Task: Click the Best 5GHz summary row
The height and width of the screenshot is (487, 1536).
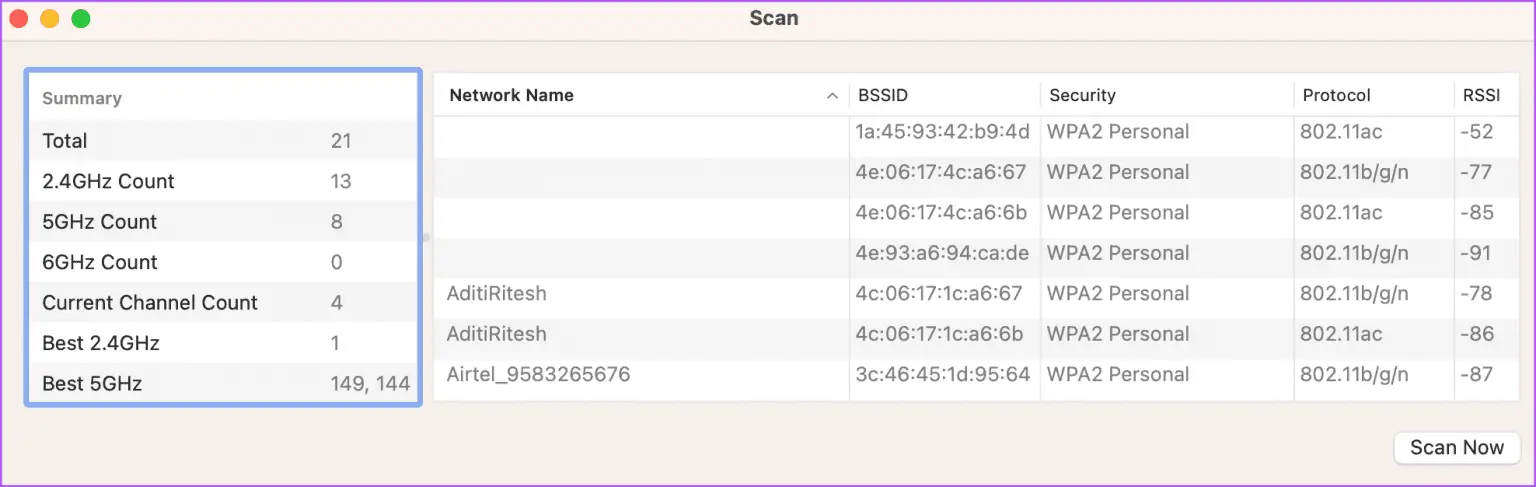Action: click(223, 383)
